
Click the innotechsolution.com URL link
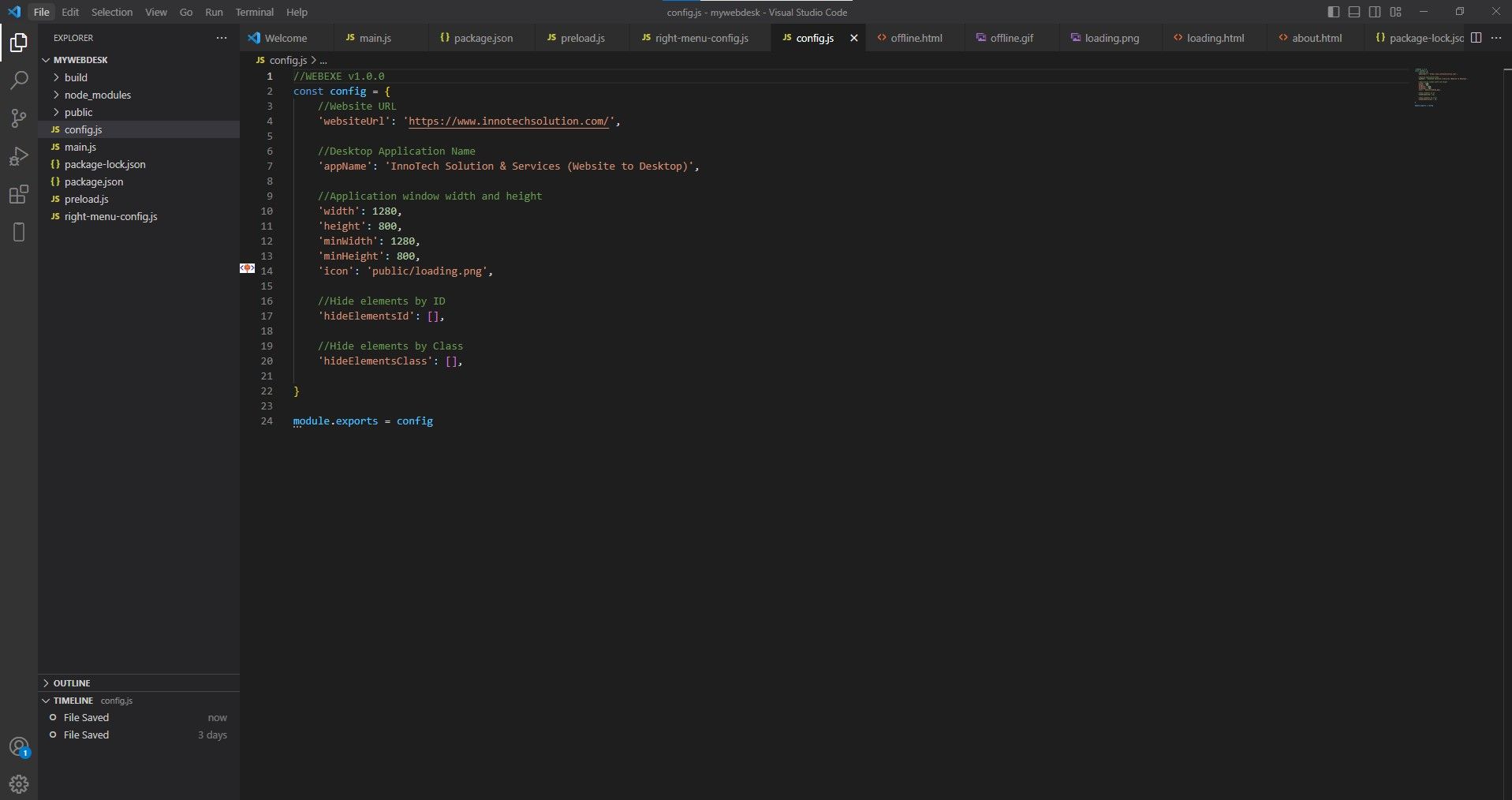[509, 121]
